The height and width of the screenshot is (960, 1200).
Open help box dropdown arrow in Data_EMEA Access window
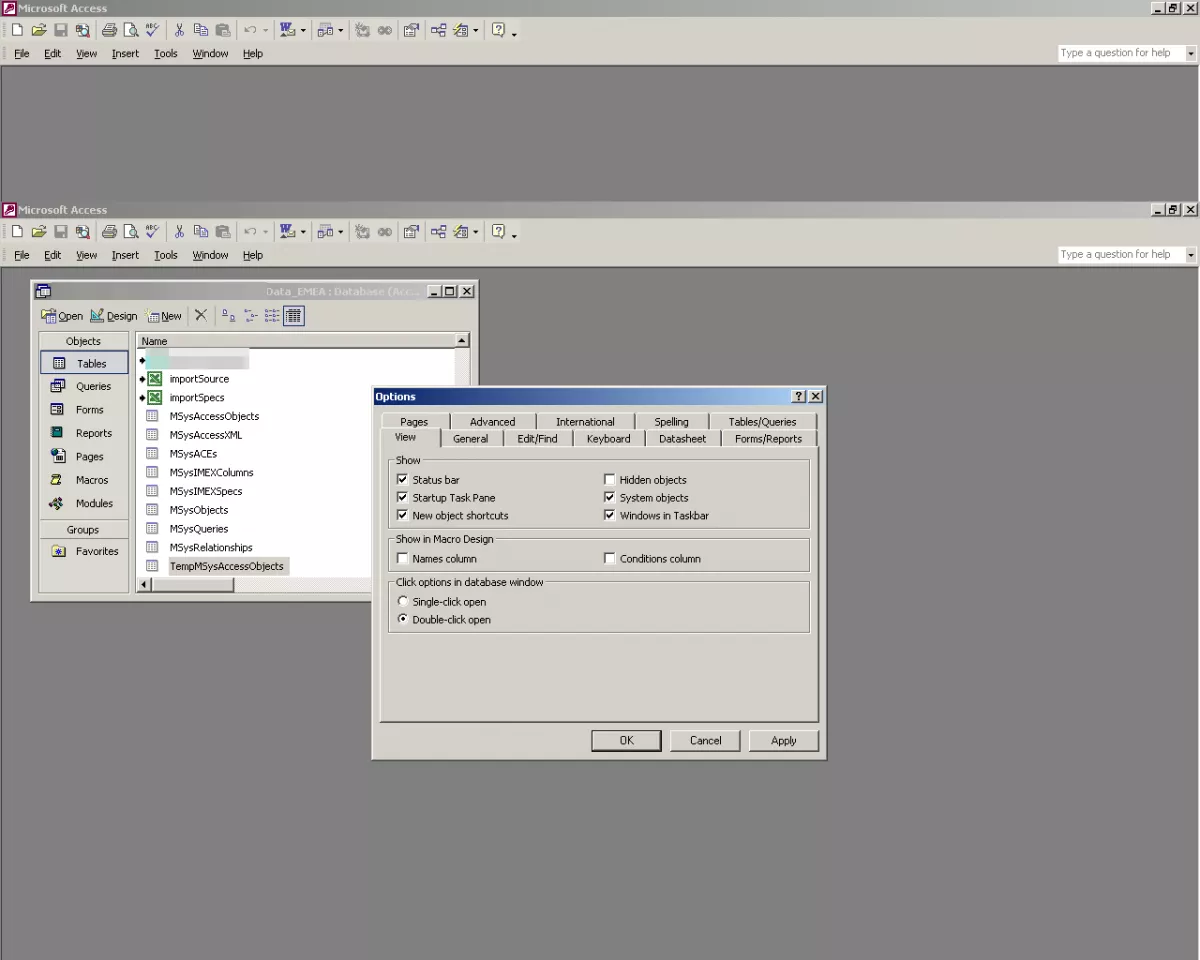(1190, 255)
